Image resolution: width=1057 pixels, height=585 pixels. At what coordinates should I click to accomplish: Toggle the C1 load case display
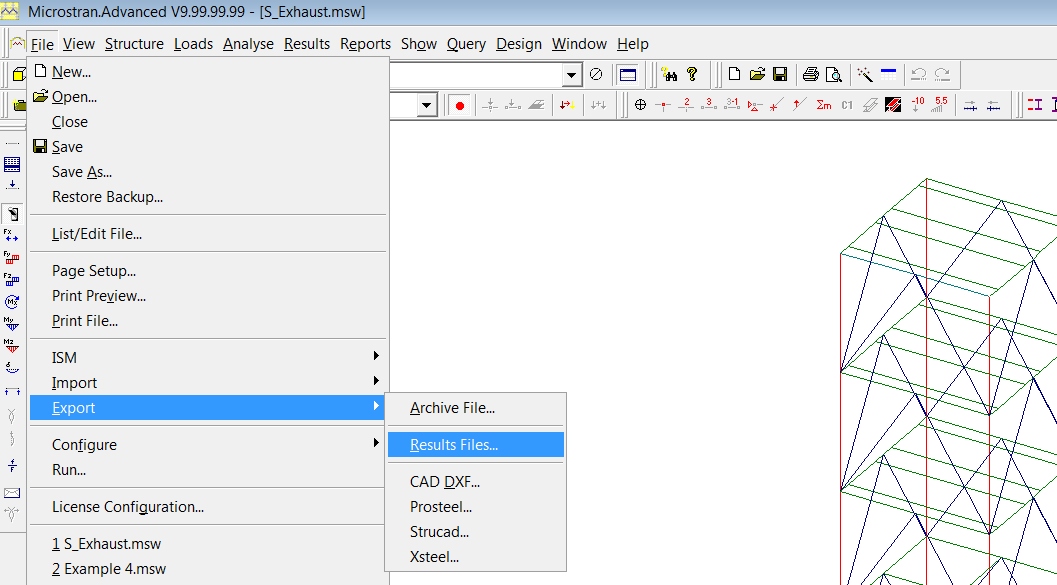click(847, 105)
